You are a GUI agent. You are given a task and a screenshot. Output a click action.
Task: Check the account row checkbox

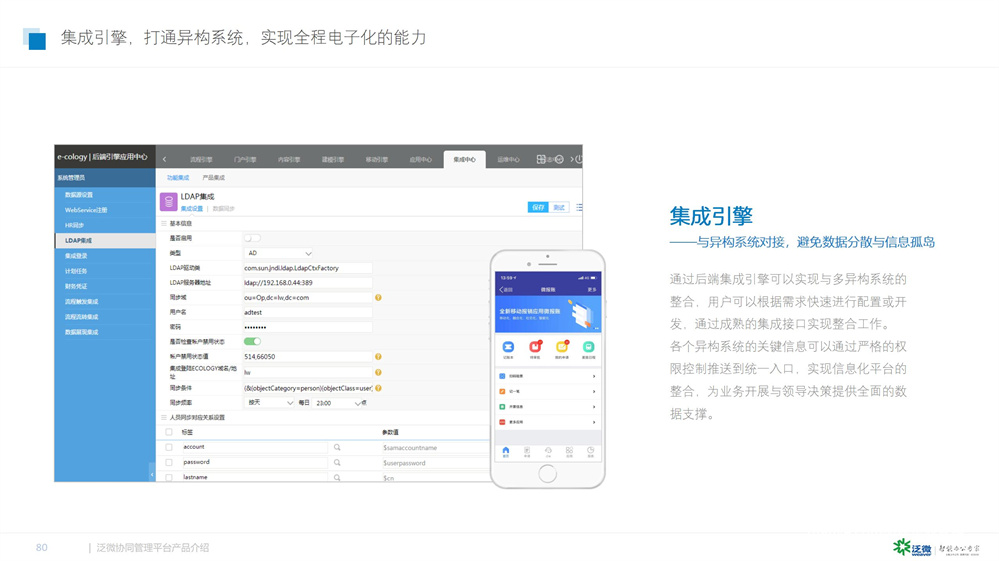tap(169, 447)
